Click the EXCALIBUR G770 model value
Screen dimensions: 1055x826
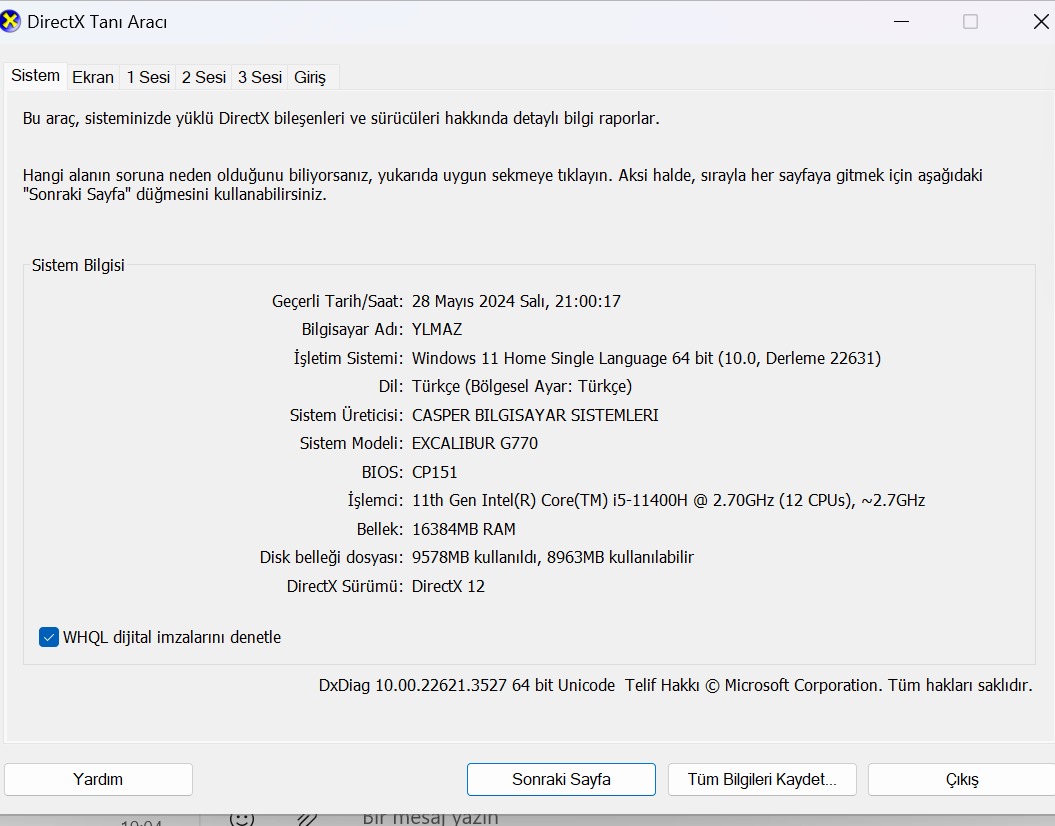(475, 443)
